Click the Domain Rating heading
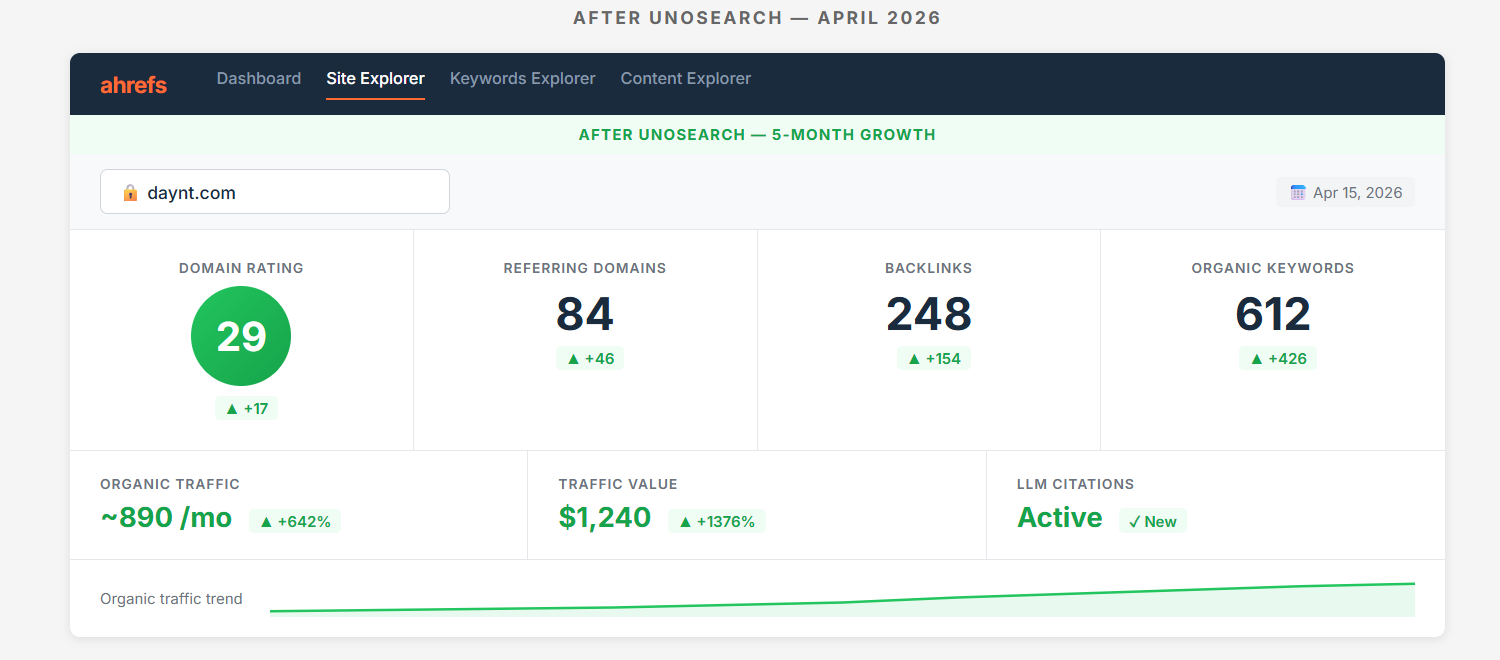This screenshot has width=1500, height=660. [x=241, y=268]
